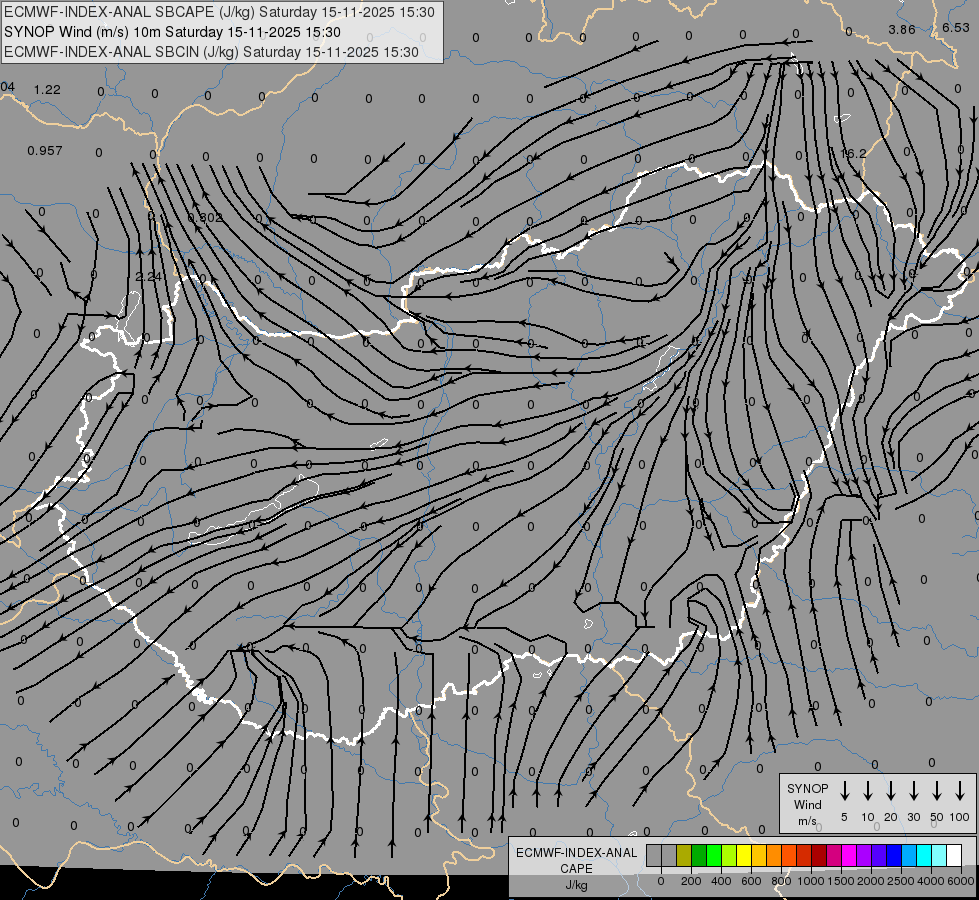The height and width of the screenshot is (900, 979).
Task: Click the 1.22 value on the map
Action: click(x=47, y=90)
